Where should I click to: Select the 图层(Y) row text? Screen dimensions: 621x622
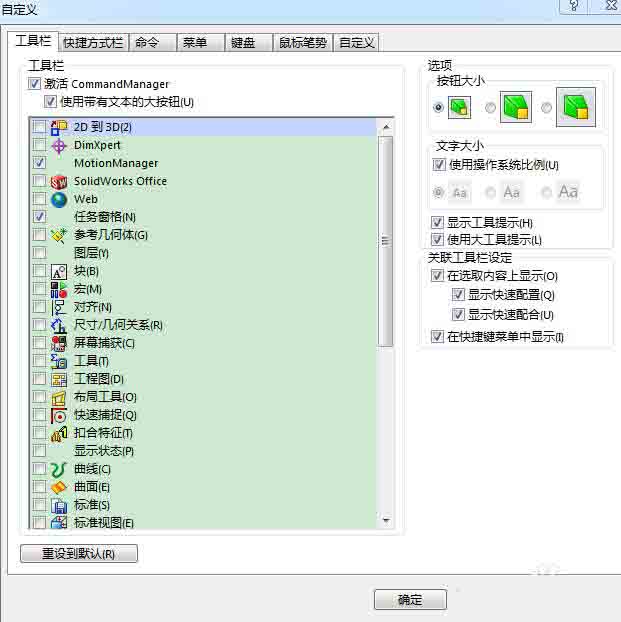pos(91,253)
